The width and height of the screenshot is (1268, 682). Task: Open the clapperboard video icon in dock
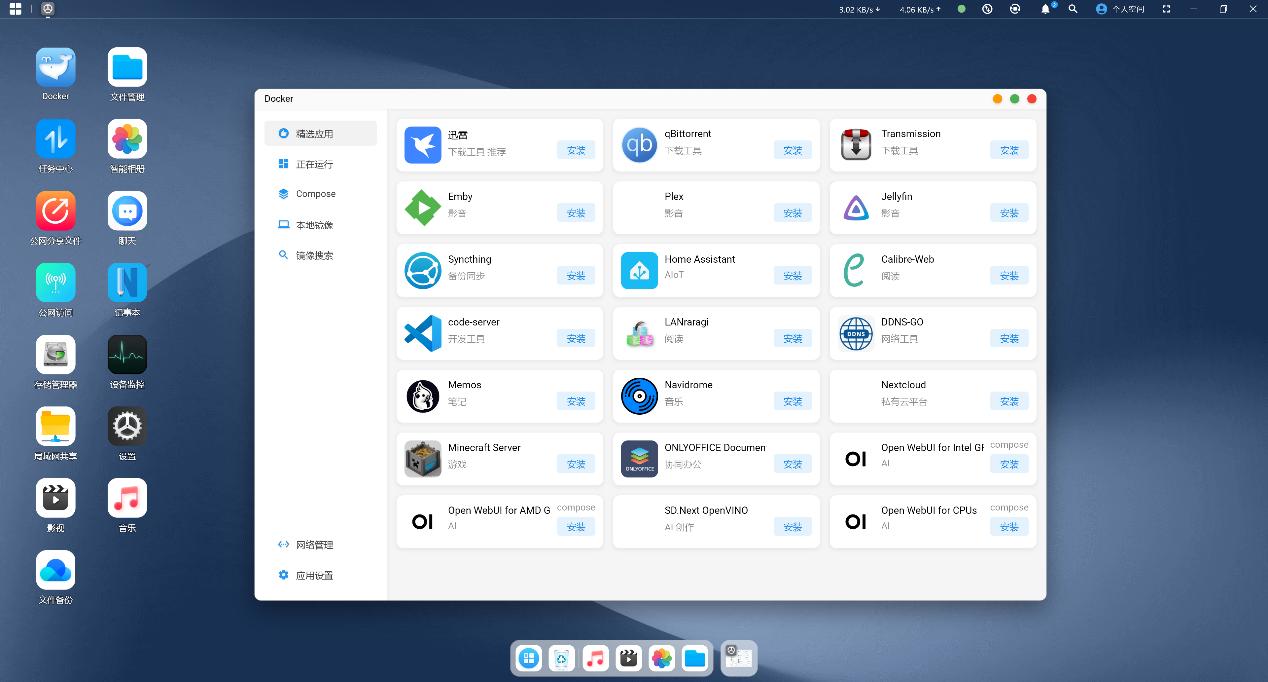coord(628,658)
